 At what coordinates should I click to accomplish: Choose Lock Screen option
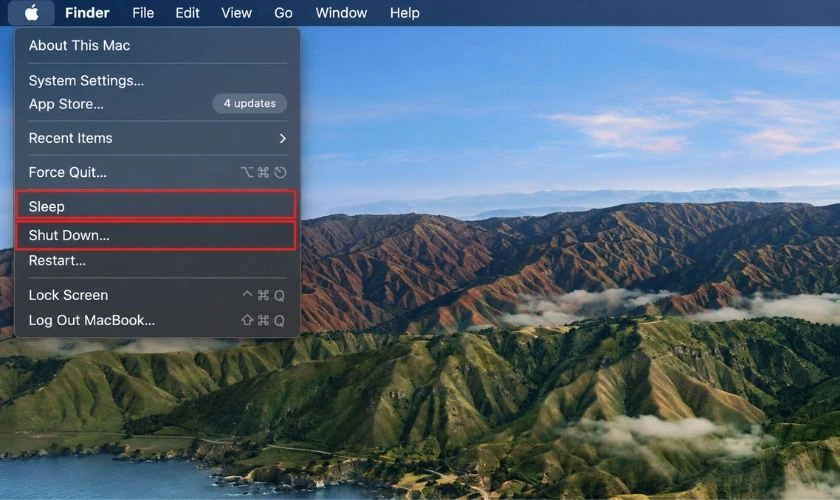[156, 295]
